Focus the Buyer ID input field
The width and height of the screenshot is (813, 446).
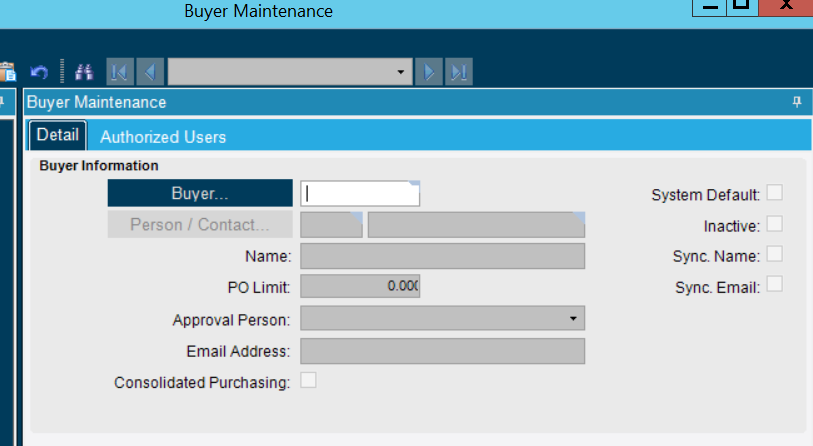(360, 193)
